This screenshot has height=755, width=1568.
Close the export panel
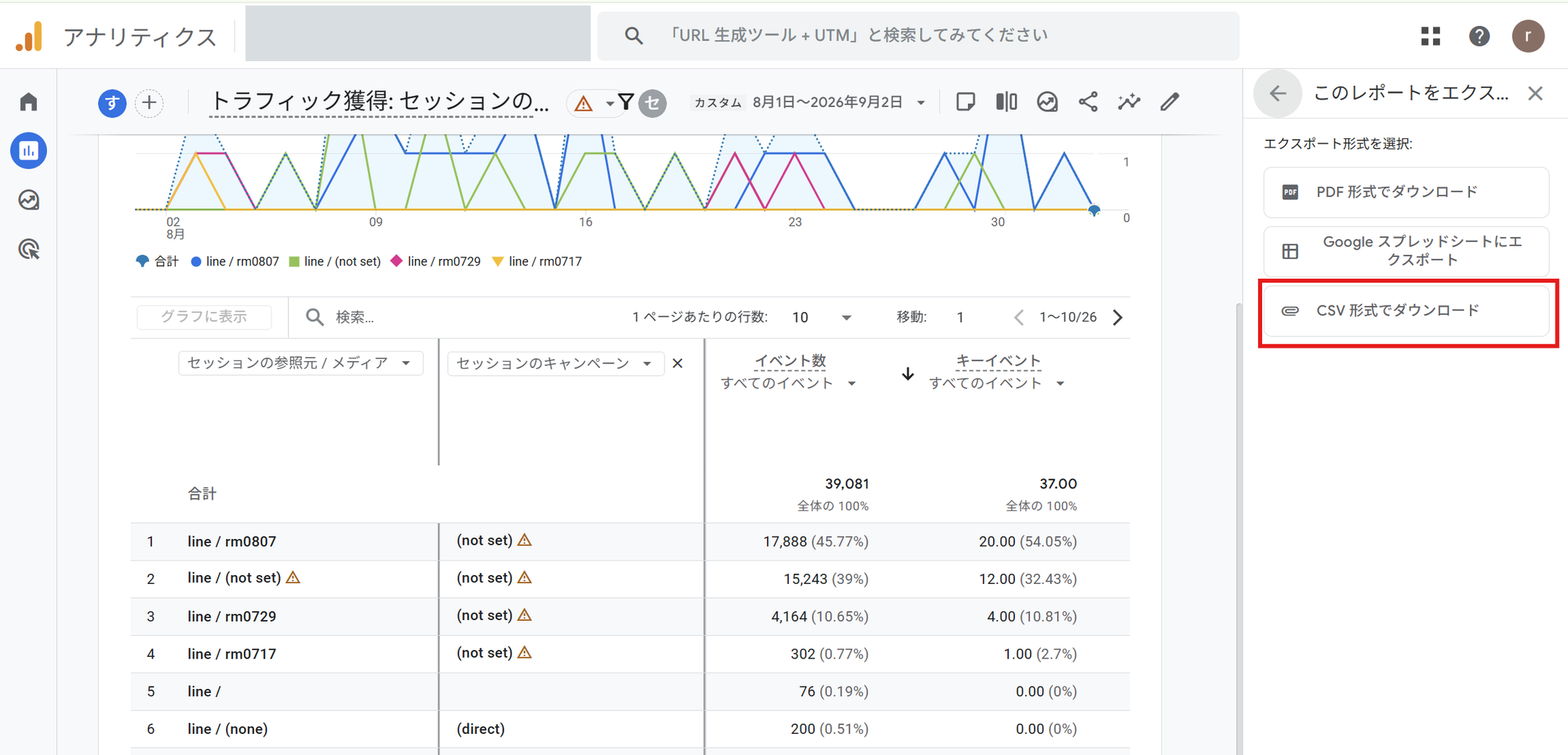[1535, 93]
